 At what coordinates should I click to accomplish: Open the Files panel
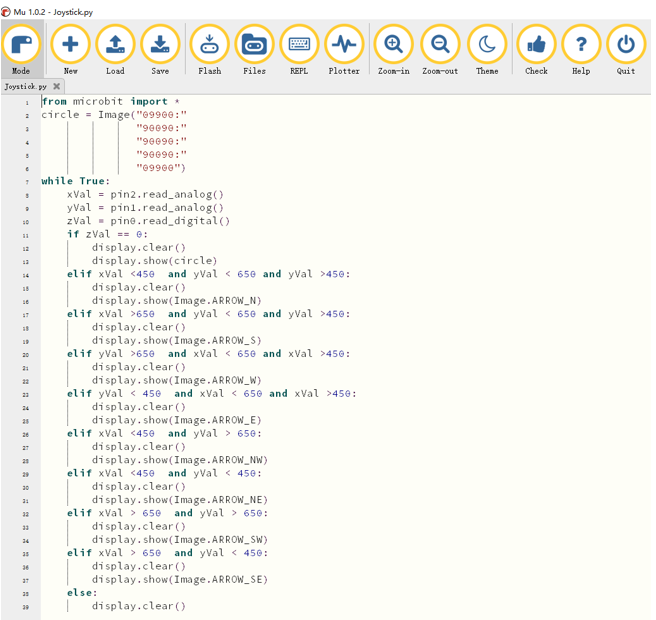[x=254, y=49]
